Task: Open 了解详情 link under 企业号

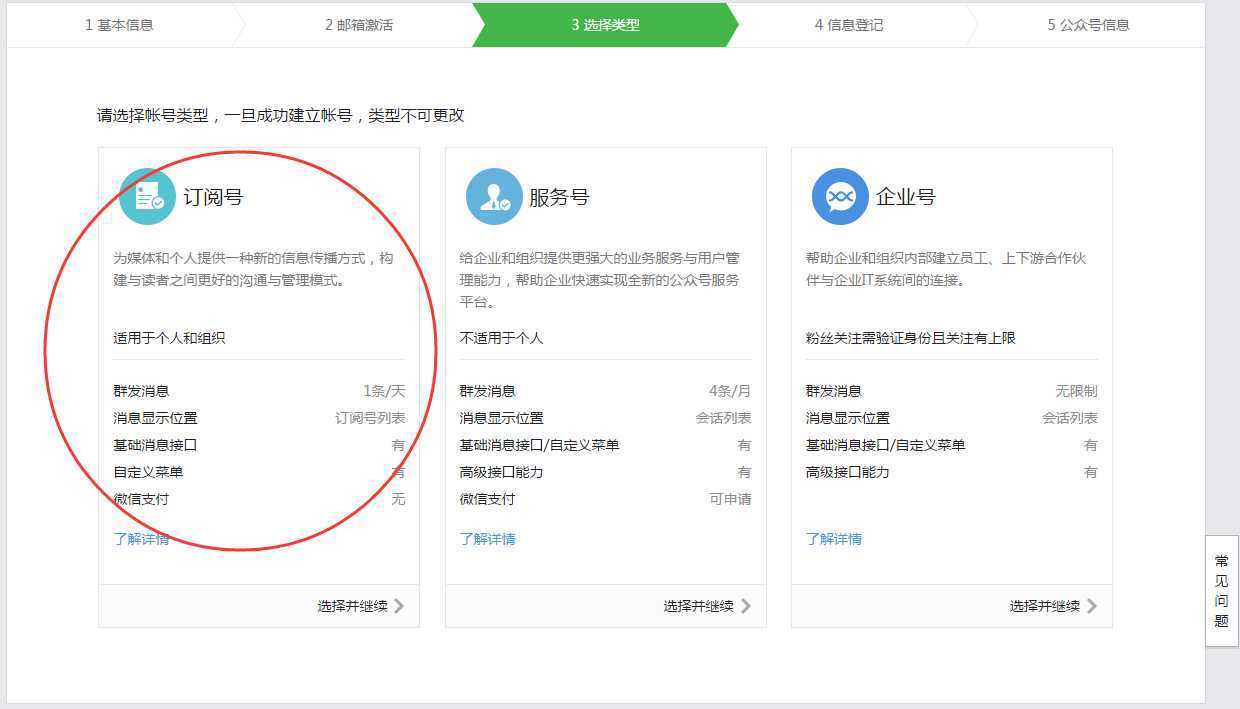Action: (x=835, y=538)
